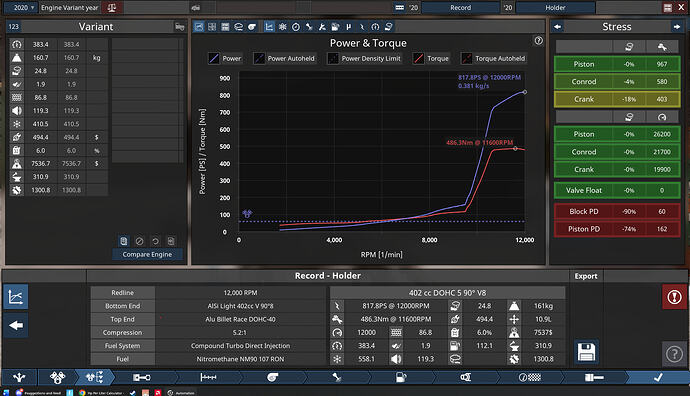Image resolution: width=690 pixels, height=396 pixels.
Task: Click the Variant panel folder icon
Action: [x=180, y=27]
